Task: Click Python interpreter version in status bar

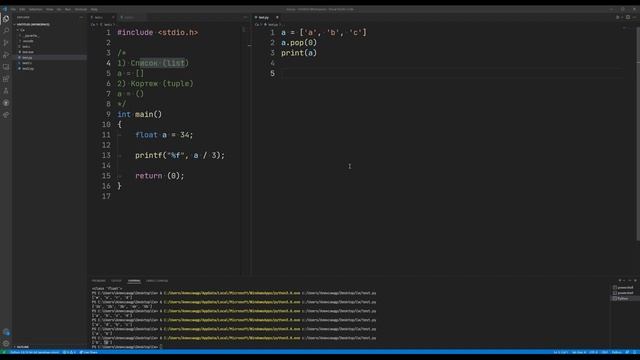Action: [35, 352]
